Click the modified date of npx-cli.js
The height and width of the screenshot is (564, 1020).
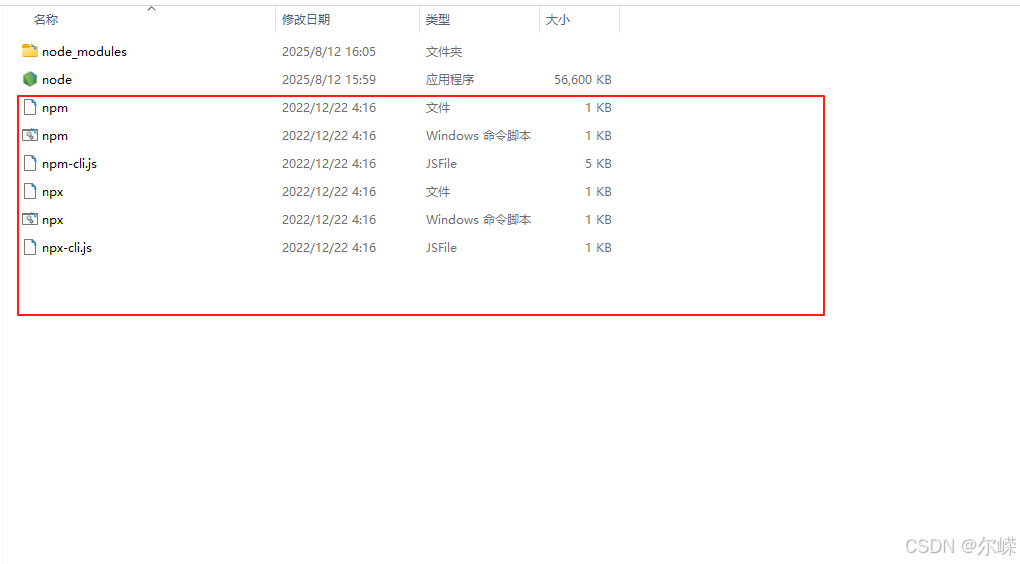329,247
